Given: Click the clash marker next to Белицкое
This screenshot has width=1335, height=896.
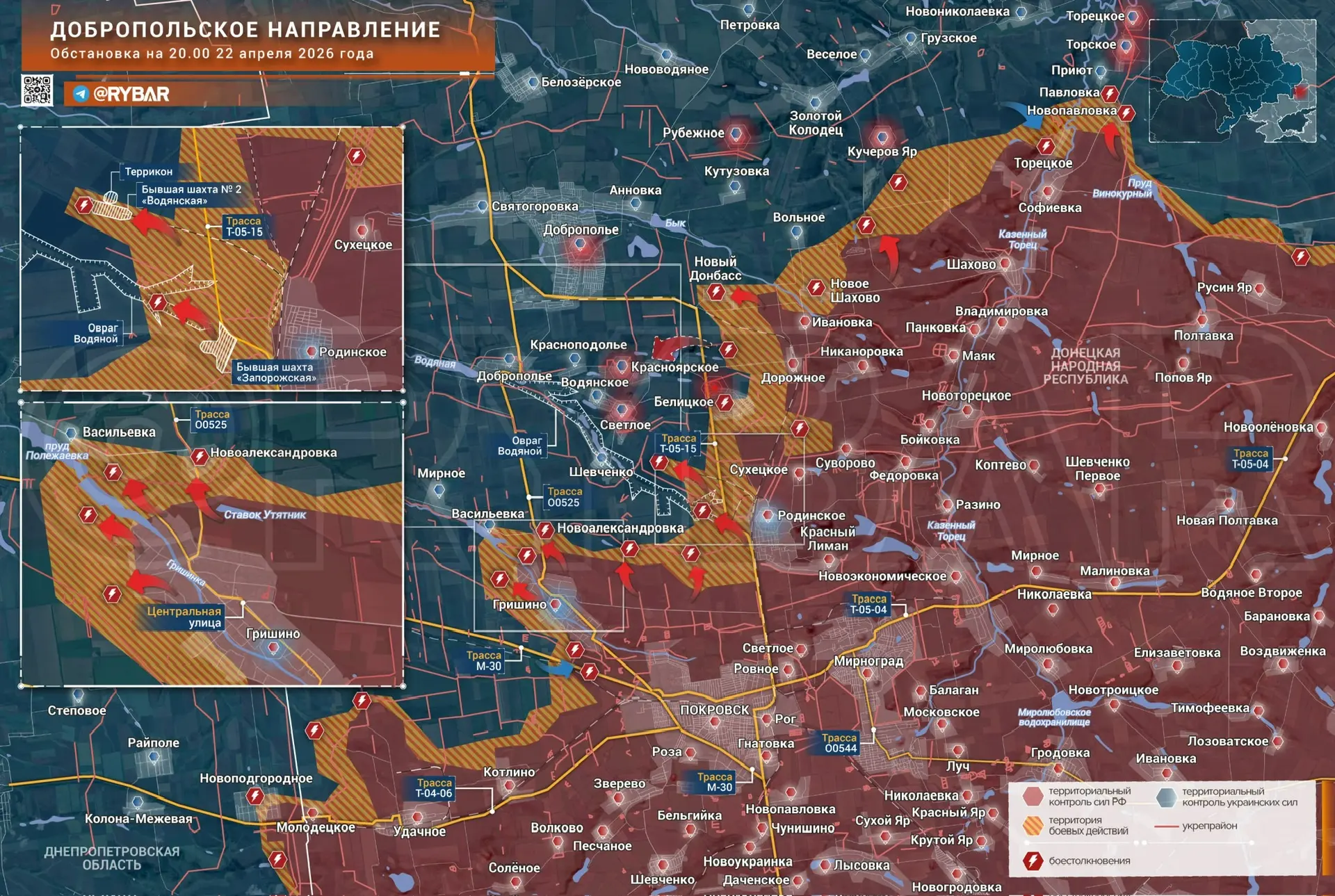Looking at the screenshot, I should [725, 402].
